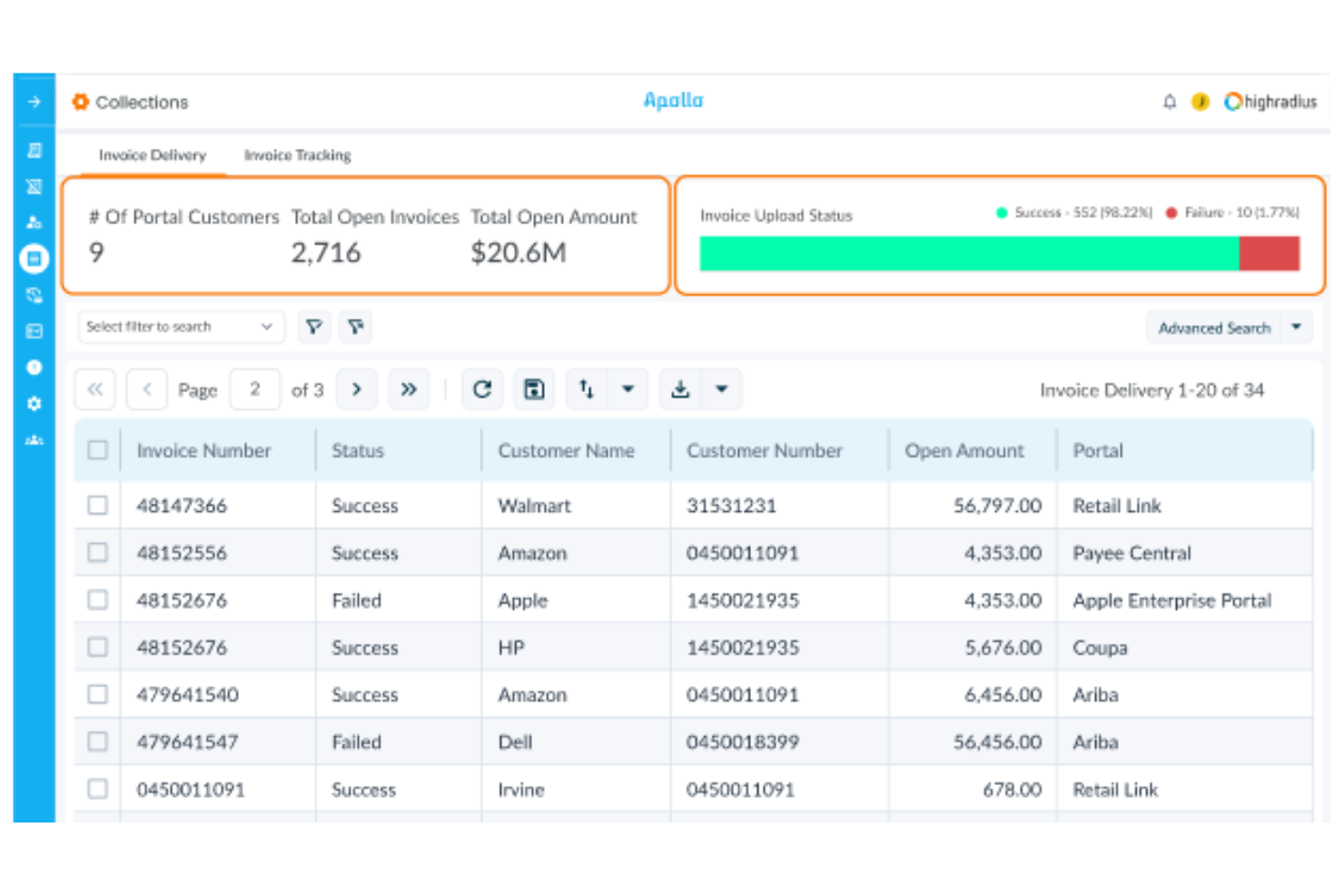
Task: Toggle the select-all header checkbox
Action: point(98,450)
